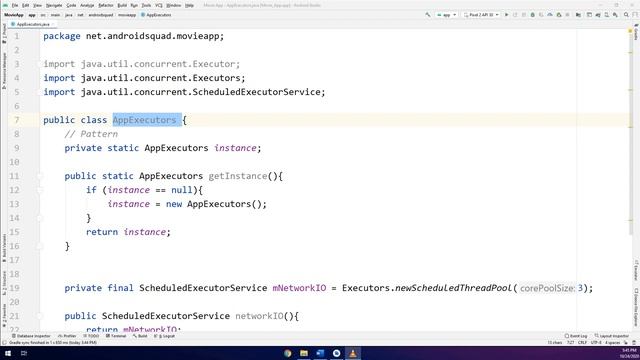
Task: Open the Build menu
Action: tap(122, 5)
